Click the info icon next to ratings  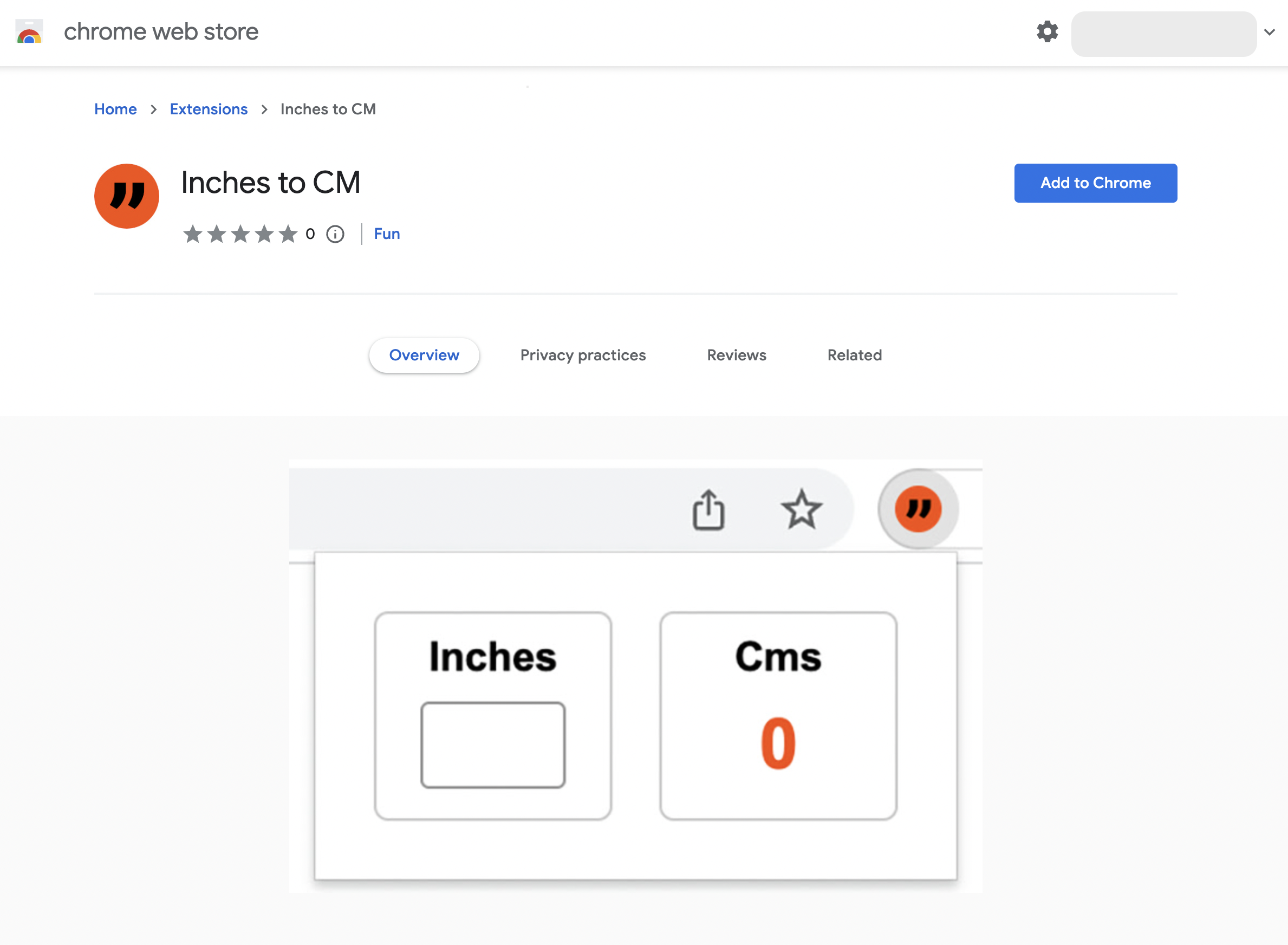click(335, 234)
